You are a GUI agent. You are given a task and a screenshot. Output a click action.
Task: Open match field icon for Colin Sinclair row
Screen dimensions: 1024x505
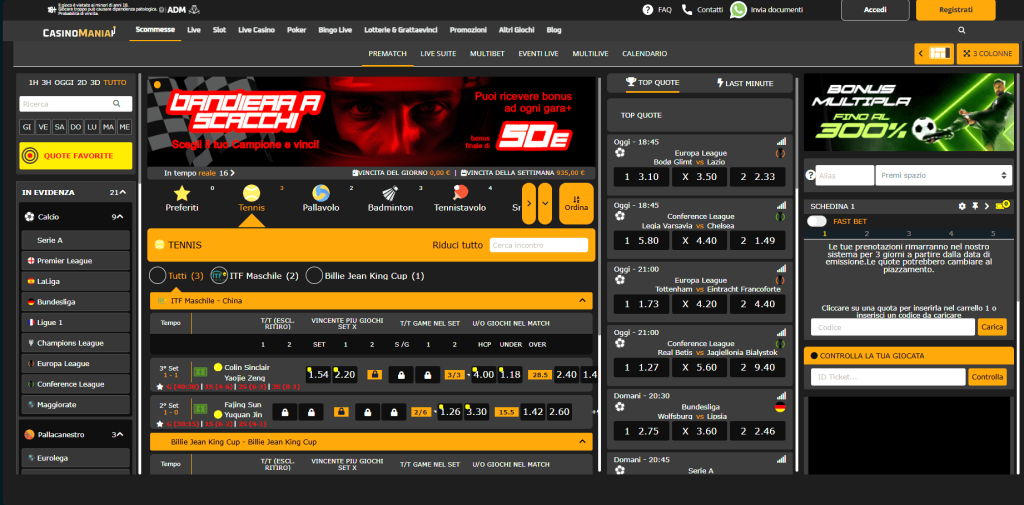click(201, 372)
